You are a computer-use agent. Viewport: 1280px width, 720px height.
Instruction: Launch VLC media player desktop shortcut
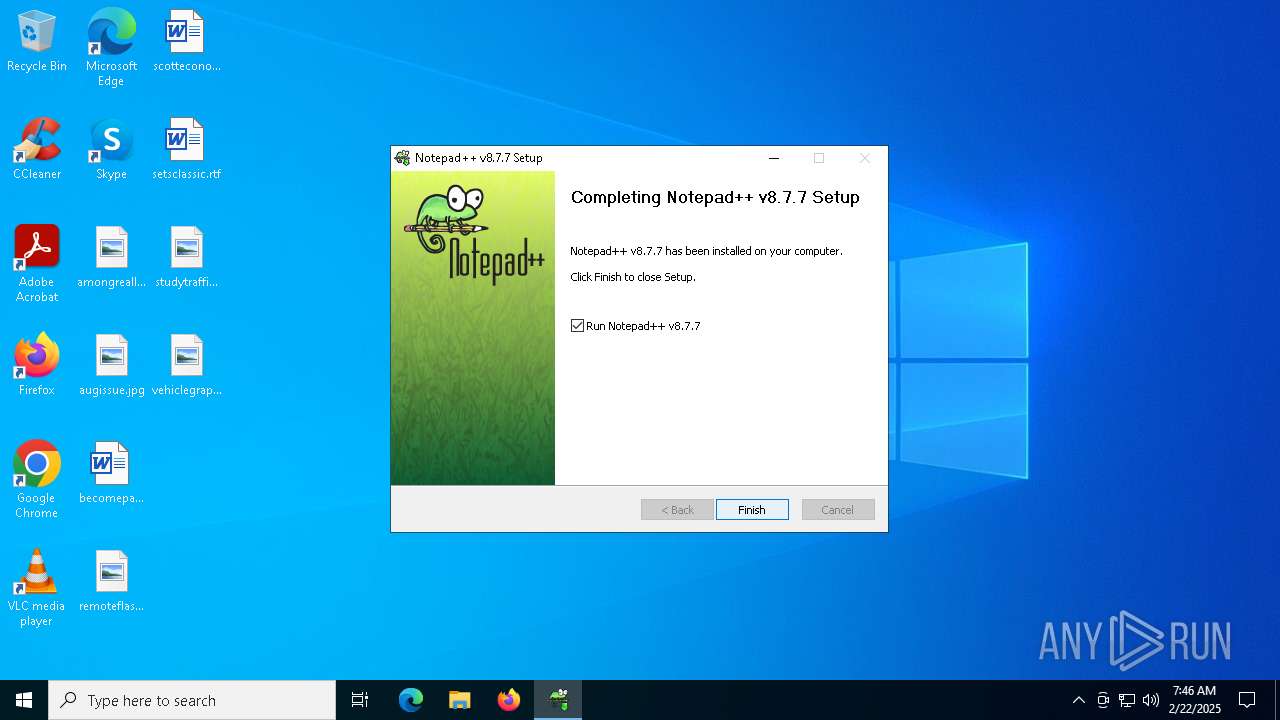click(x=37, y=588)
